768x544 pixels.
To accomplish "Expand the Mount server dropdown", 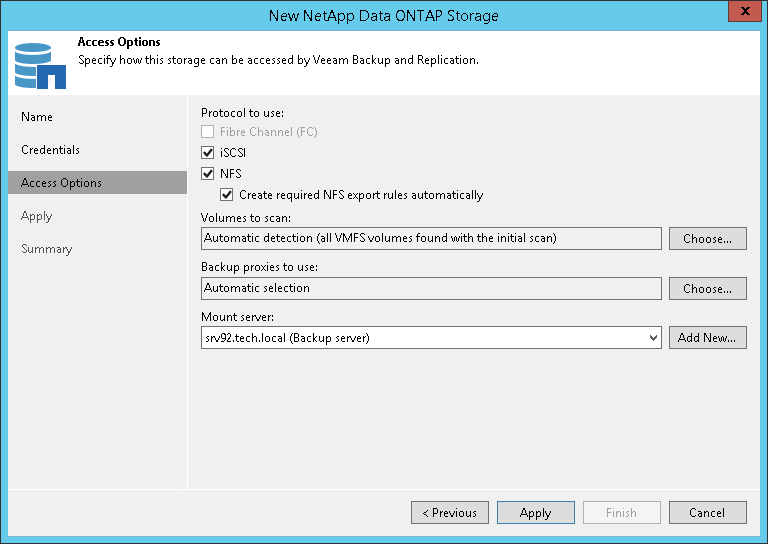I will coord(654,338).
